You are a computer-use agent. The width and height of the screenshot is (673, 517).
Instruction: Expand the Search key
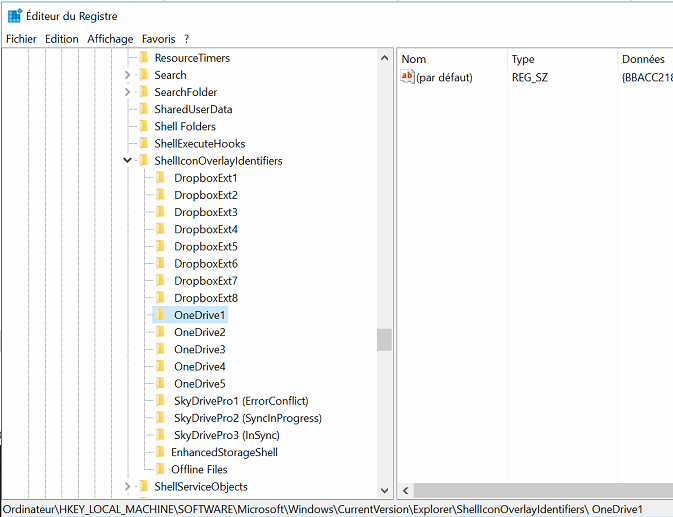[x=127, y=75]
